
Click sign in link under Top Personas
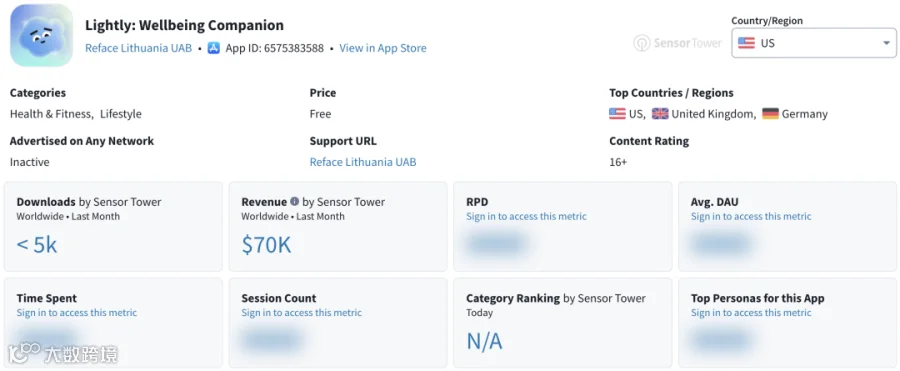pyautogui.click(x=751, y=313)
